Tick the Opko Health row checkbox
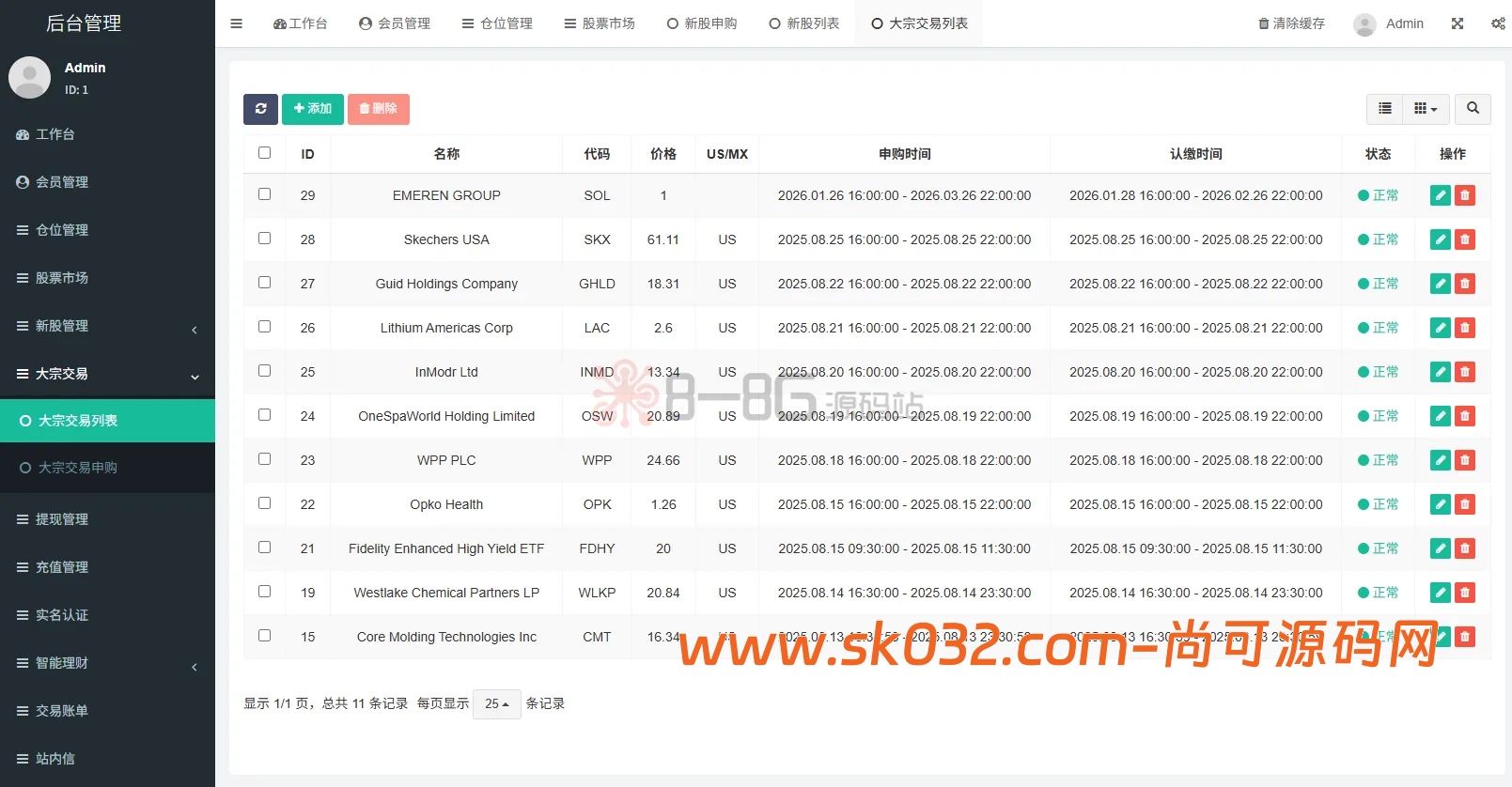1512x787 pixels. 265,503
